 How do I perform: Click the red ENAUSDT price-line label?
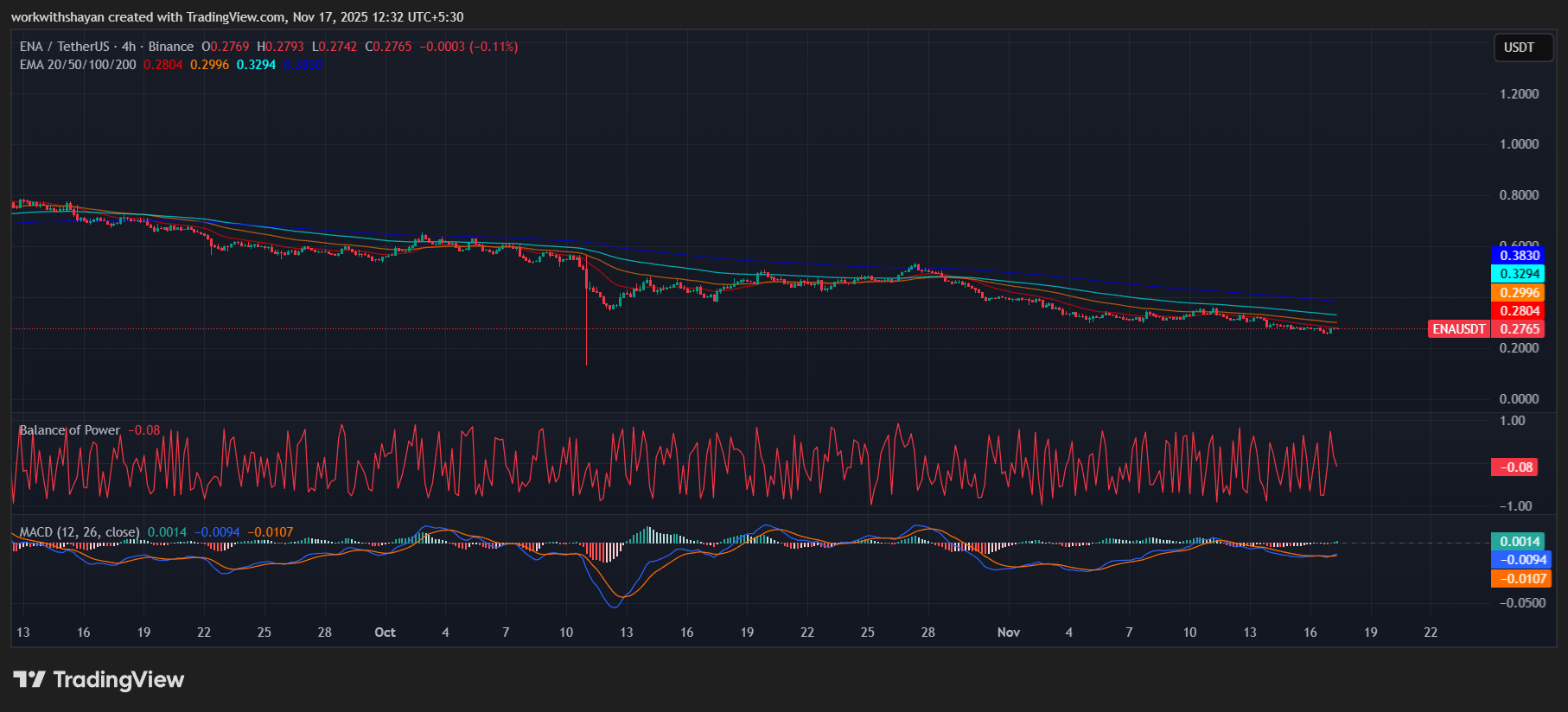point(1458,329)
